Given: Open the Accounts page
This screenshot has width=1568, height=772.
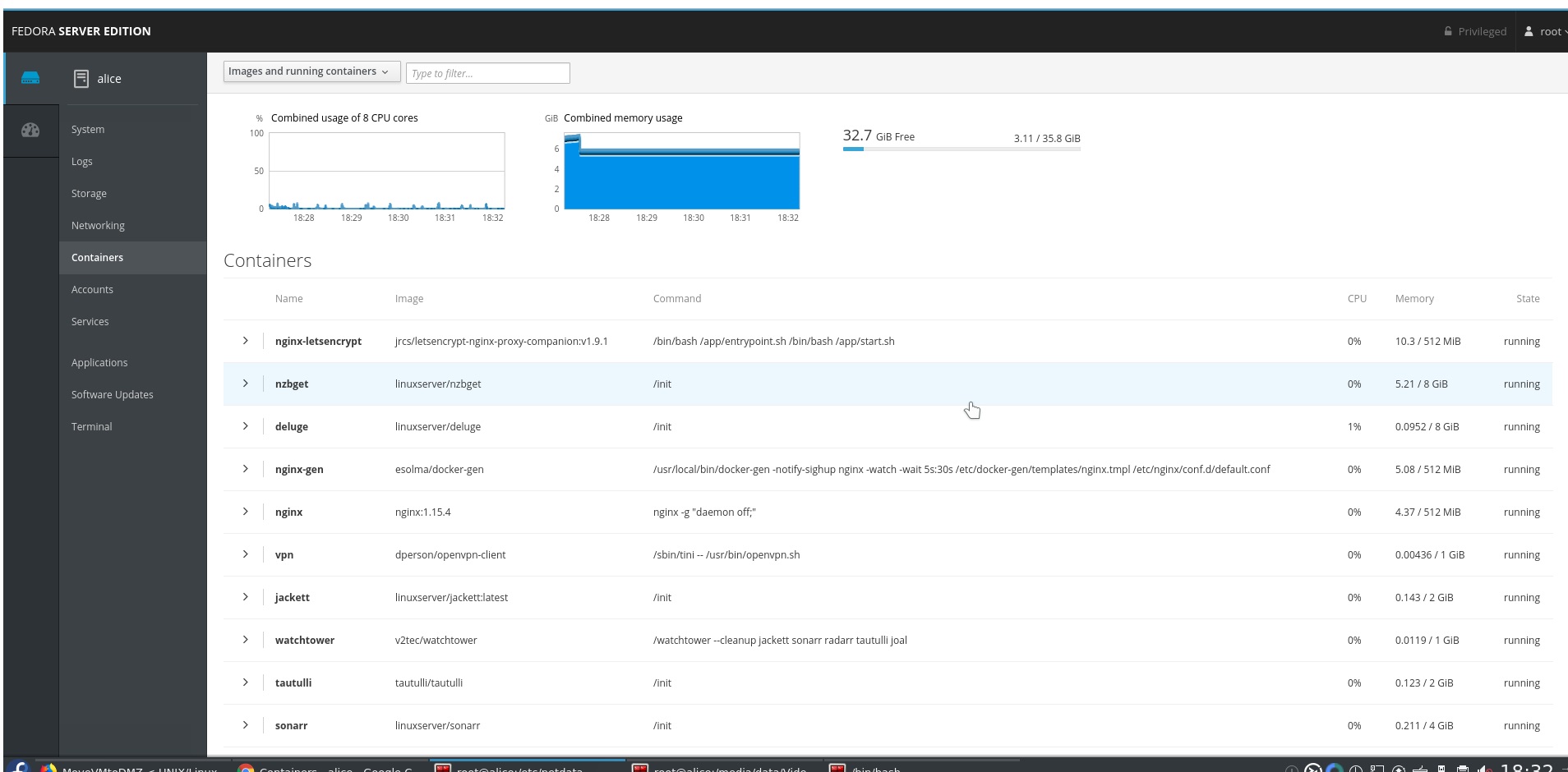Looking at the screenshot, I should [x=92, y=289].
